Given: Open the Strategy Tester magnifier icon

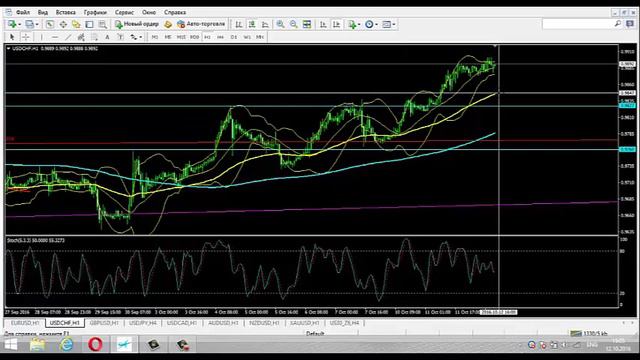Looking at the screenshot, I should click(102, 24).
